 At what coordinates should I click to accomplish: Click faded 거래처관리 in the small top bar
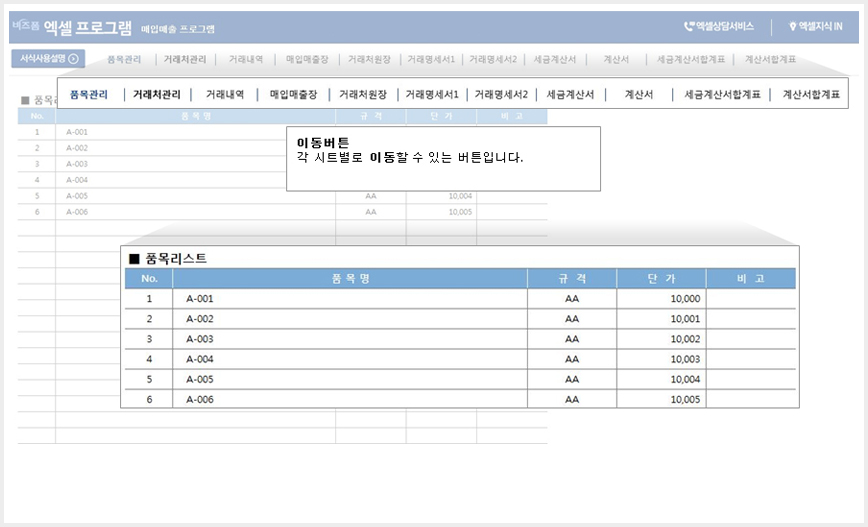tap(185, 59)
